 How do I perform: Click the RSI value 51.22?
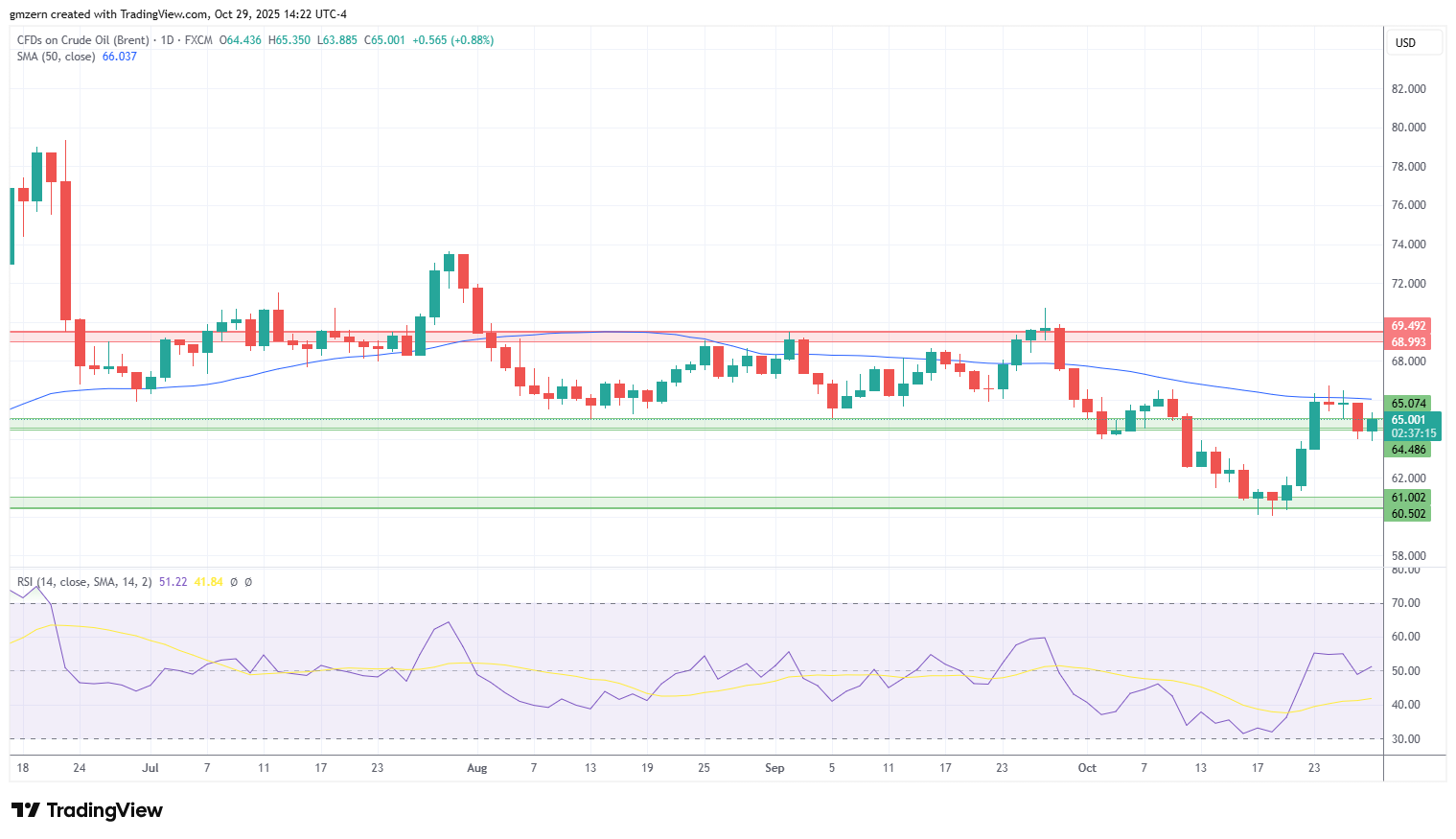coord(173,582)
